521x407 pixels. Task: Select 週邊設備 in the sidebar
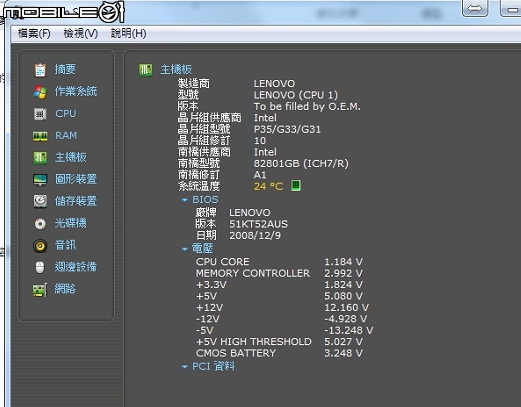click(76, 267)
